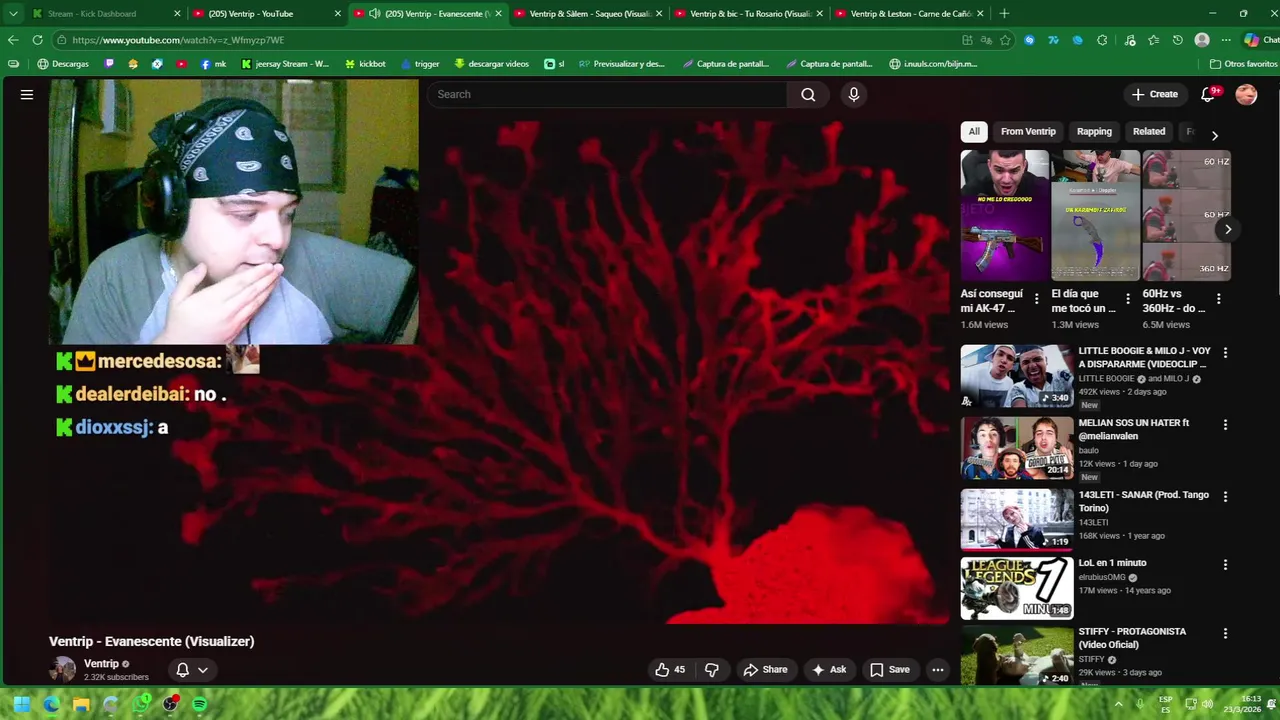Open the Descargas bookmarks folder
Viewport: 1280px width, 720px height.
click(63, 64)
